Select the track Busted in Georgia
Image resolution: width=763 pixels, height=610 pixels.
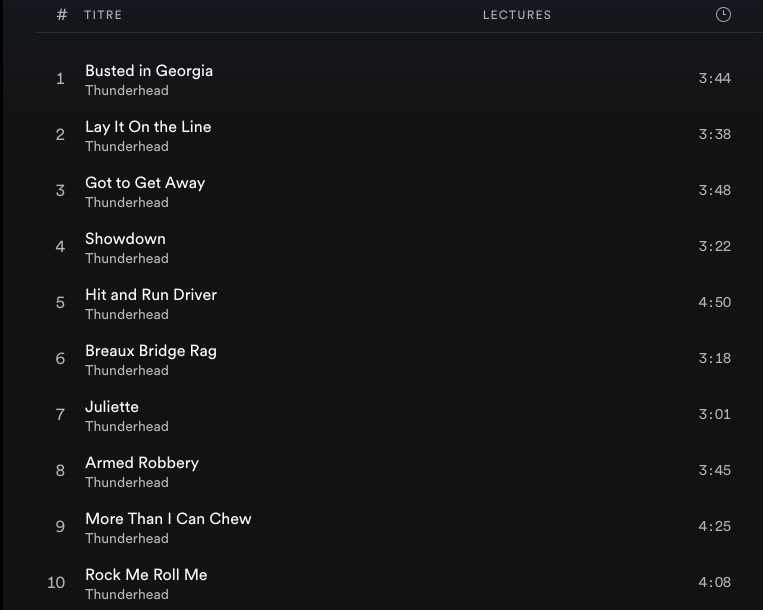149,71
